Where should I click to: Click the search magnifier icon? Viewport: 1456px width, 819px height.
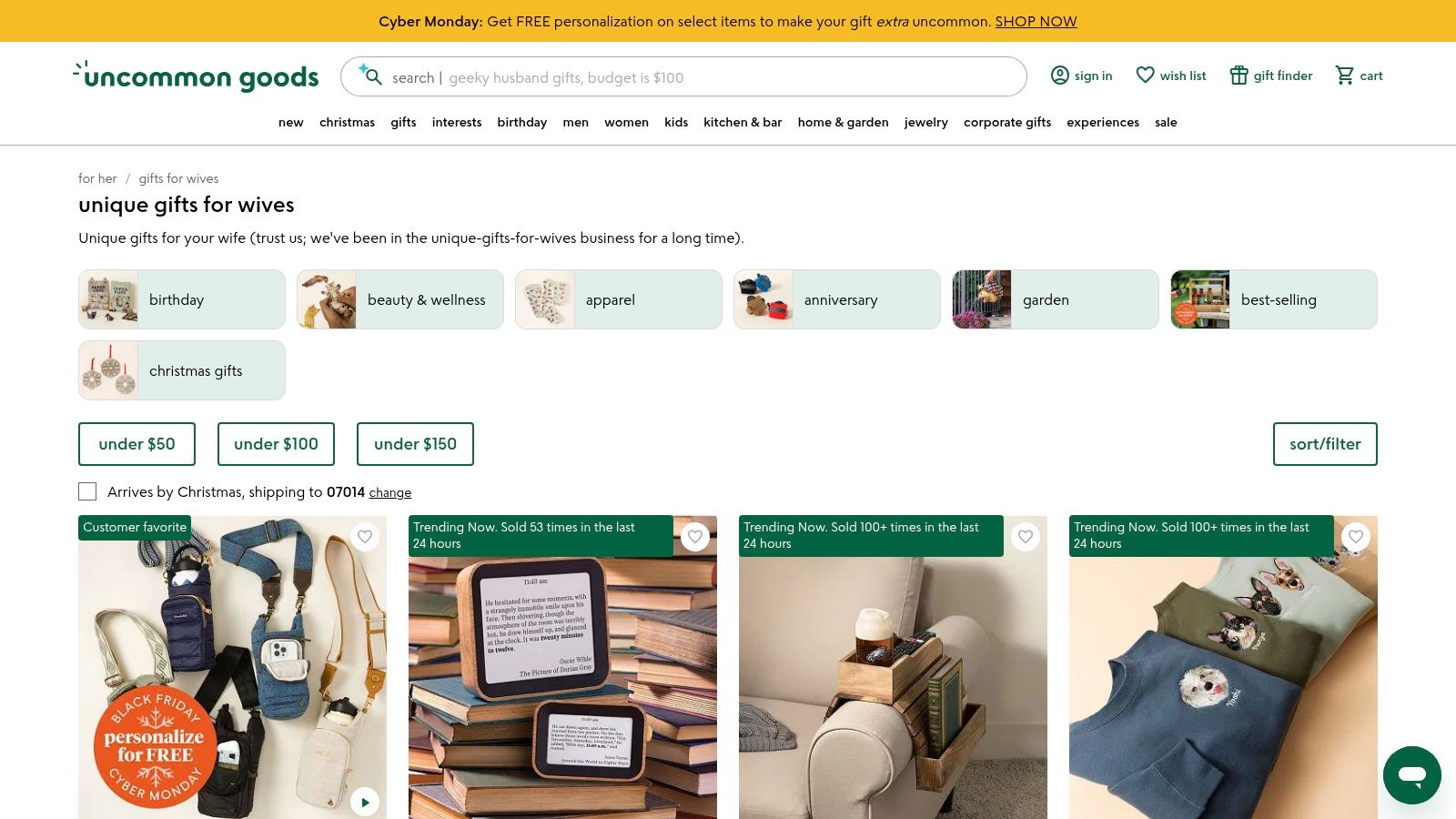coord(373,76)
